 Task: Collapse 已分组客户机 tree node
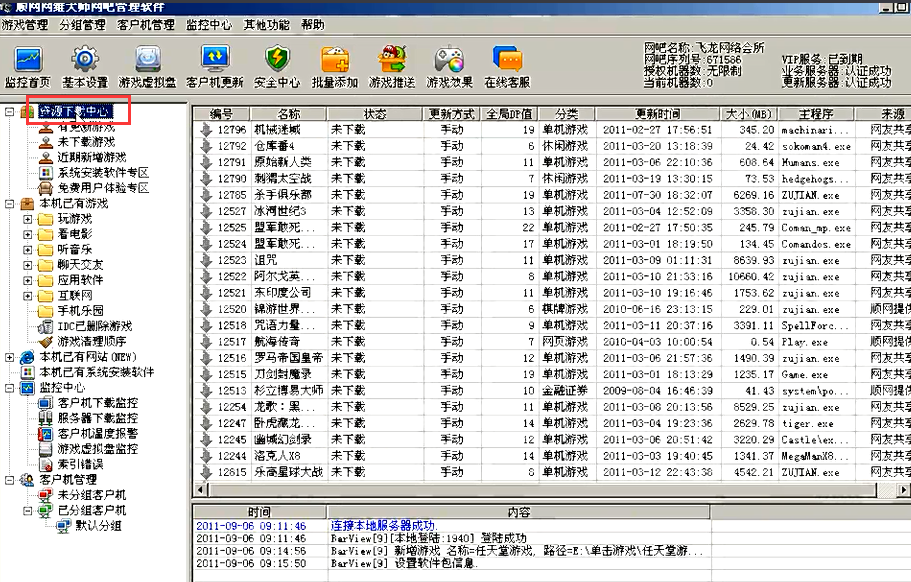tap(27, 511)
